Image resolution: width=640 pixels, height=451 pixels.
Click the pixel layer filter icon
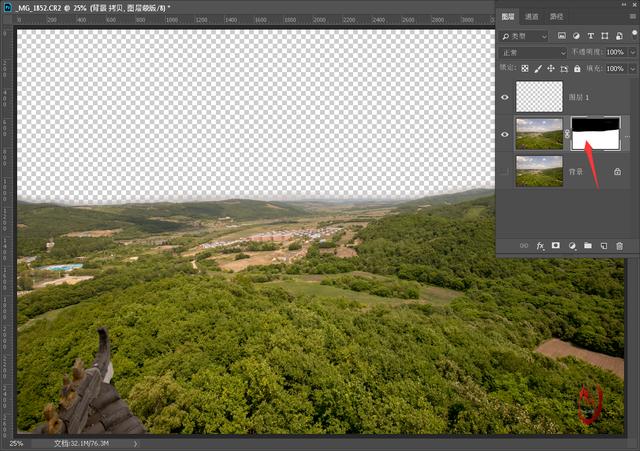click(562, 36)
